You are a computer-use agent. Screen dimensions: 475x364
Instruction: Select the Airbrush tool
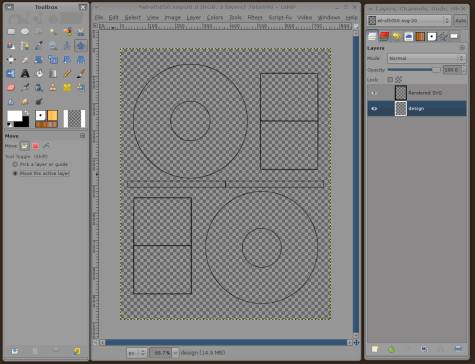coord(25,88)
